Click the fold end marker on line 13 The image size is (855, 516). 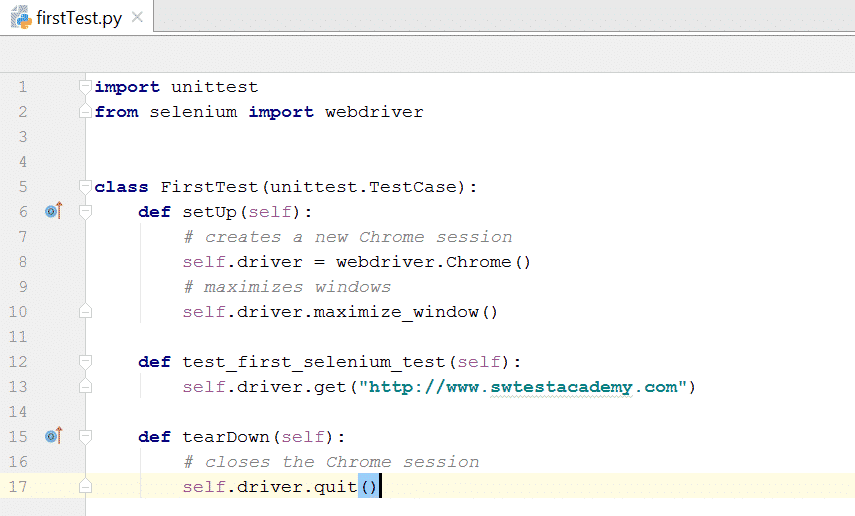(85, 387)
